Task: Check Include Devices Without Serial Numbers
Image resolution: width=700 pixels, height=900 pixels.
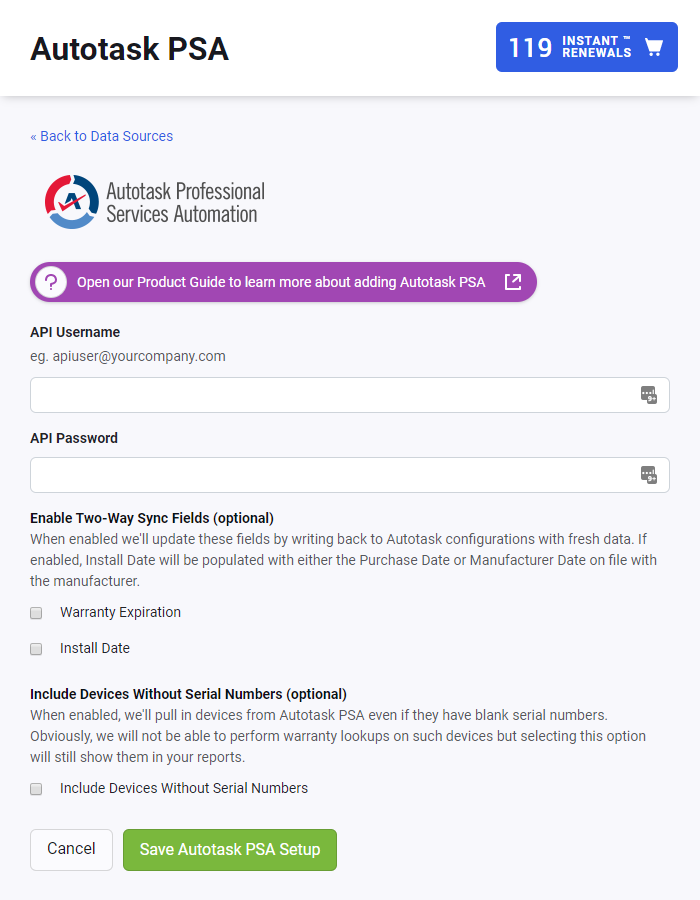Action: pos(36,789)
